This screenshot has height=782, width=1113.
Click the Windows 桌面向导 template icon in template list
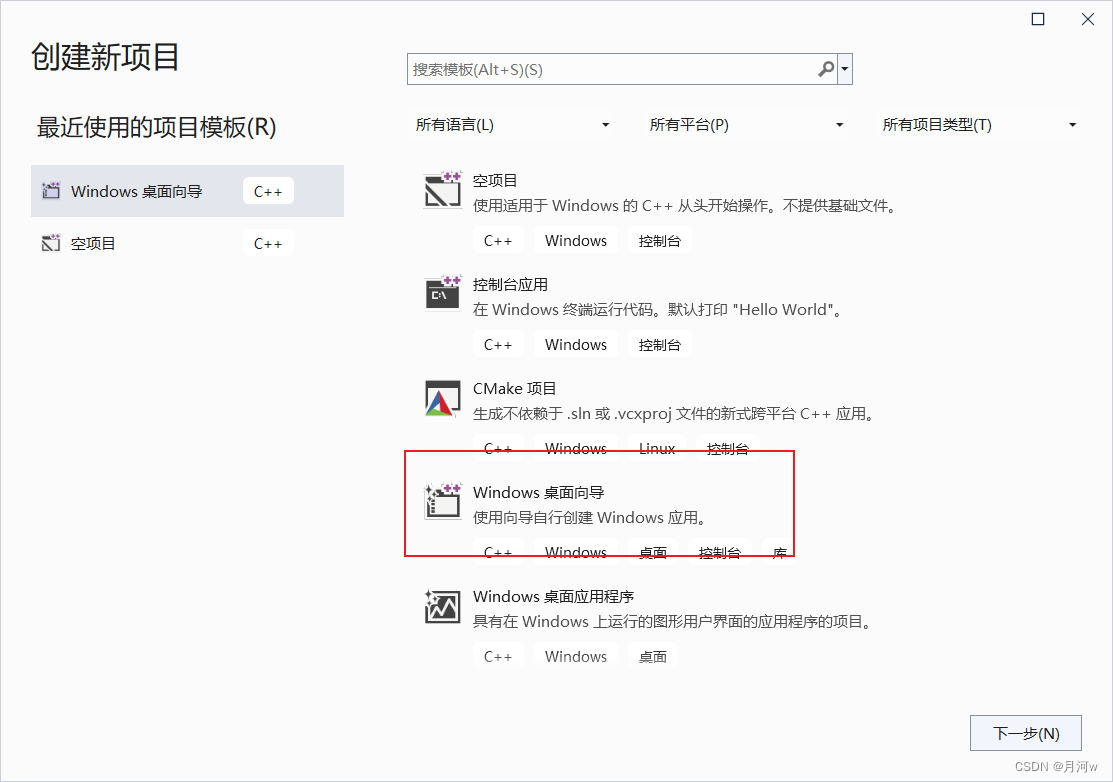[443, 502]
